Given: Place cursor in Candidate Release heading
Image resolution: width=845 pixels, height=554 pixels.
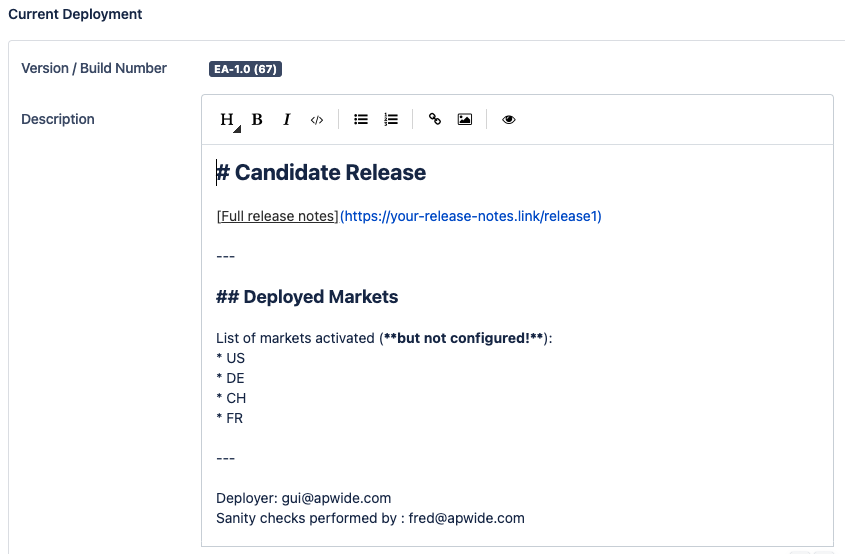Looking at the screenshot, I should (330, 173).
